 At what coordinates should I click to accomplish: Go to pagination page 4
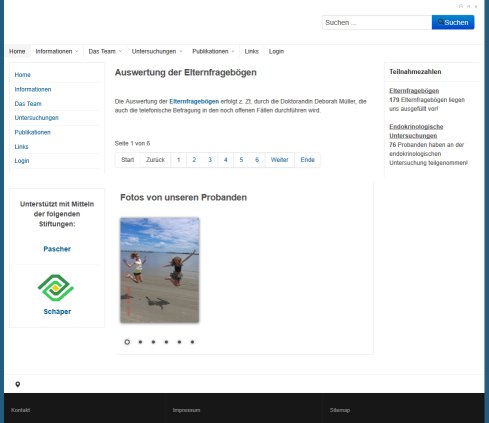point(226,160)
